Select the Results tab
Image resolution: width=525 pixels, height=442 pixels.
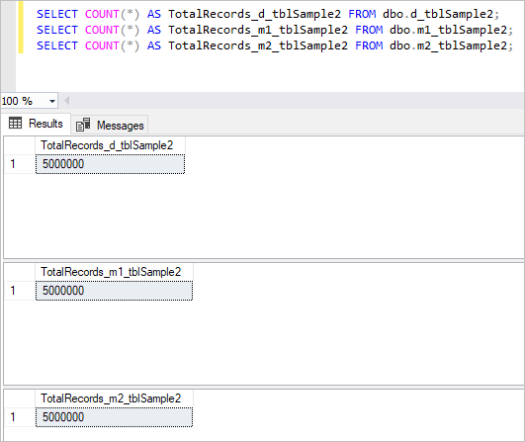click(35, 123)
